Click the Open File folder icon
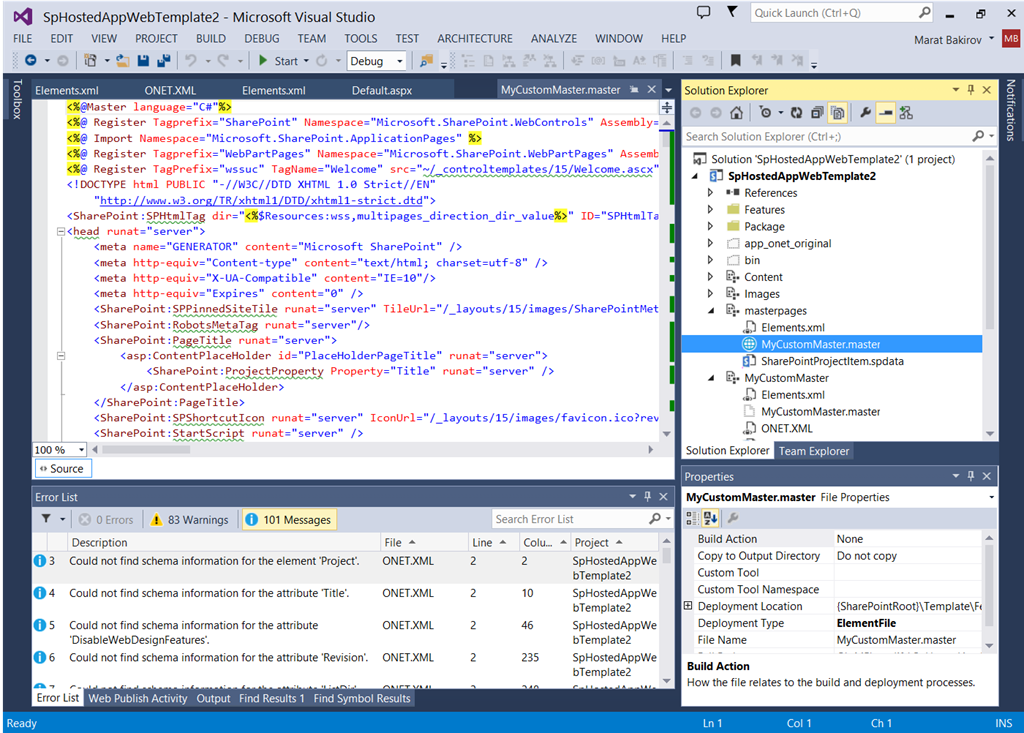1024x733 pixels. [x=122, y=61]
